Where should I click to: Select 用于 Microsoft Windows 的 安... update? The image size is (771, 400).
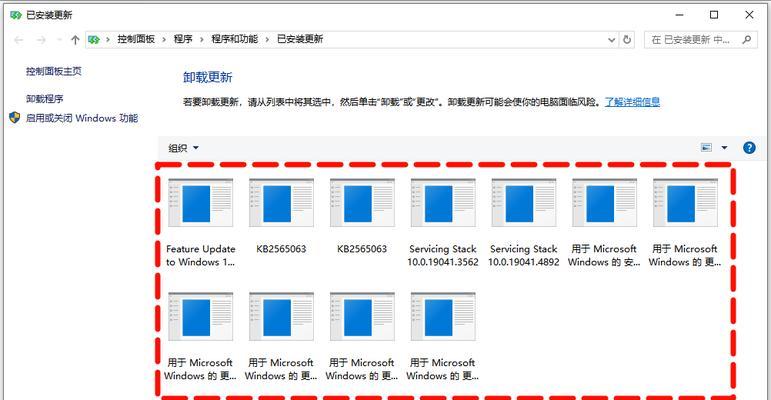604,223
